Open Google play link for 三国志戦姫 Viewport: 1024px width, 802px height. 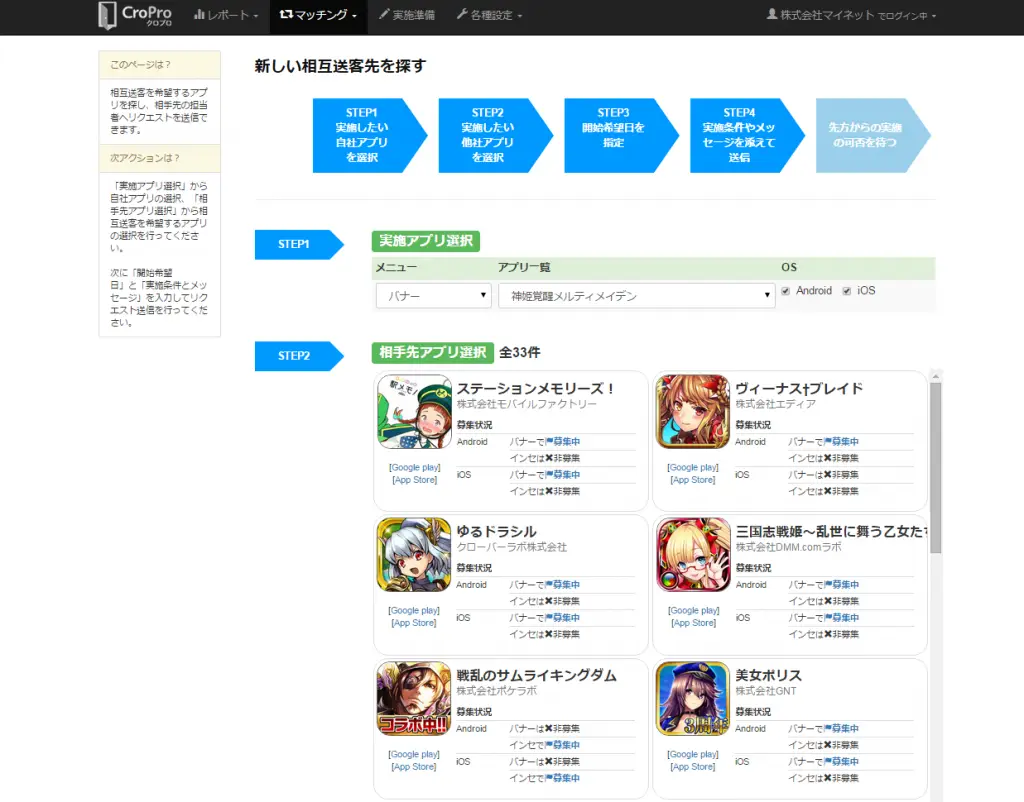pyautogui.click(x=694, y=611)
